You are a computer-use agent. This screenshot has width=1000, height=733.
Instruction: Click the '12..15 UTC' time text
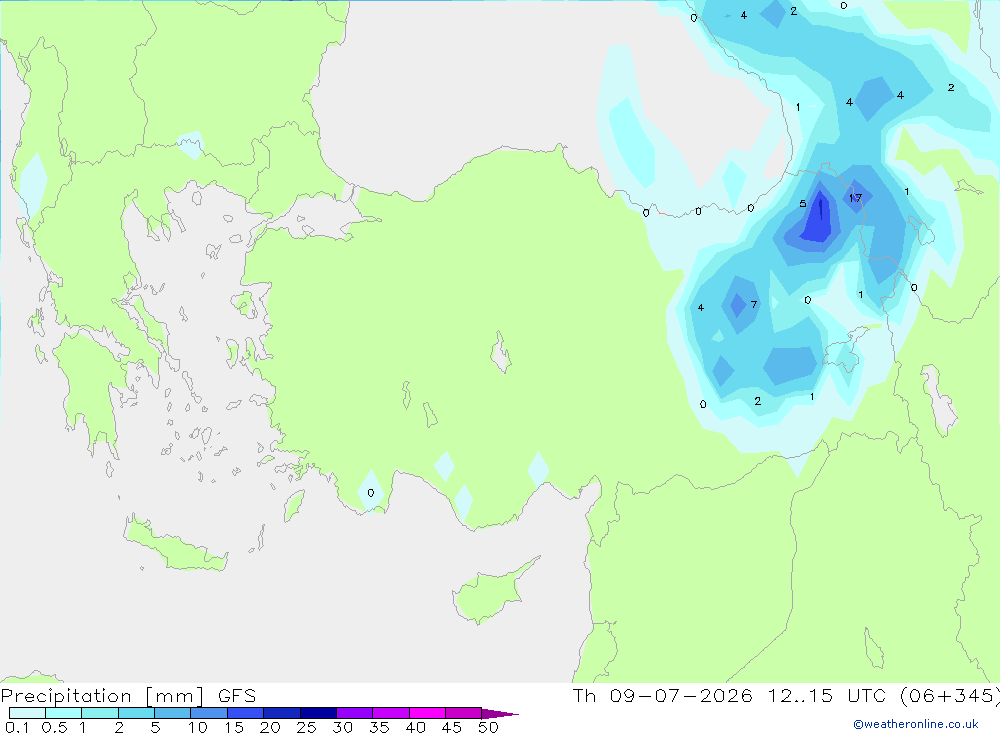click(827, 695)
